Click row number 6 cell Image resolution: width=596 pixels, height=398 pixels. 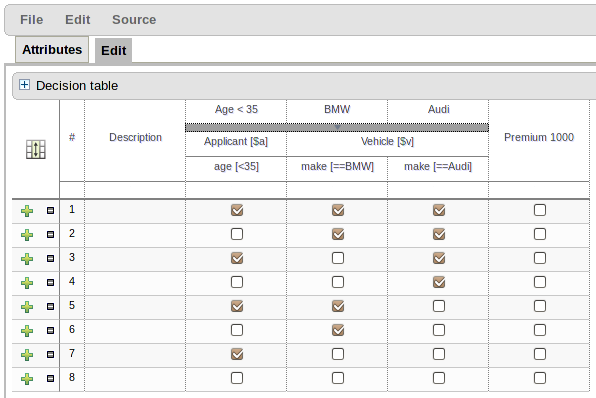[x=72, y=330]
